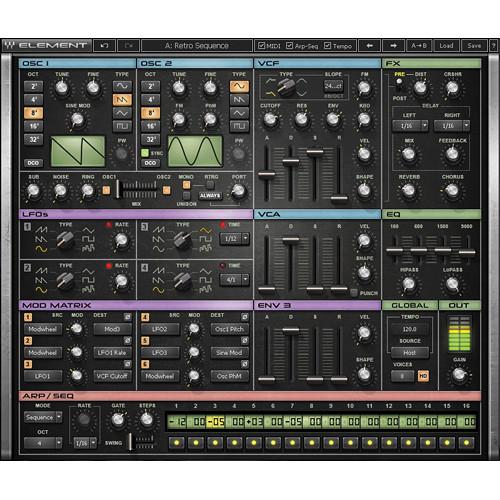
Task: Click the VCF sustain slider handle
Action: (315, 152)
